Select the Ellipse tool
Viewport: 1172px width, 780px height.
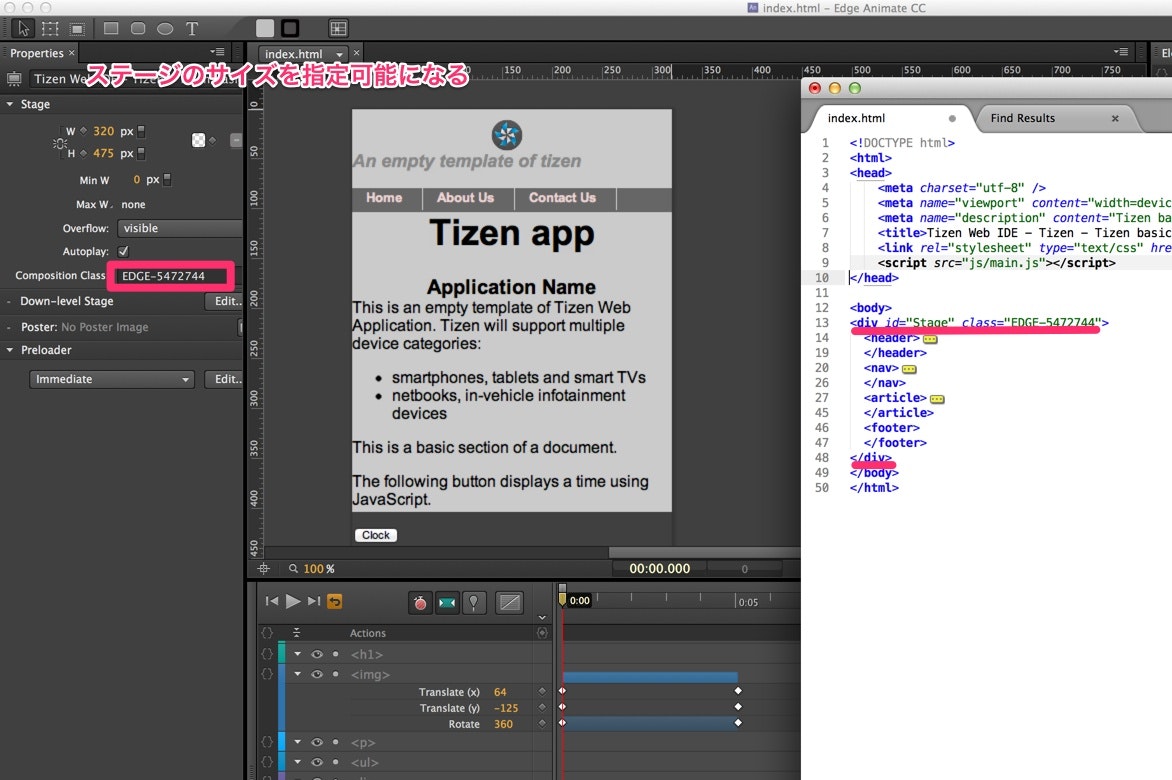pos(165,28)
